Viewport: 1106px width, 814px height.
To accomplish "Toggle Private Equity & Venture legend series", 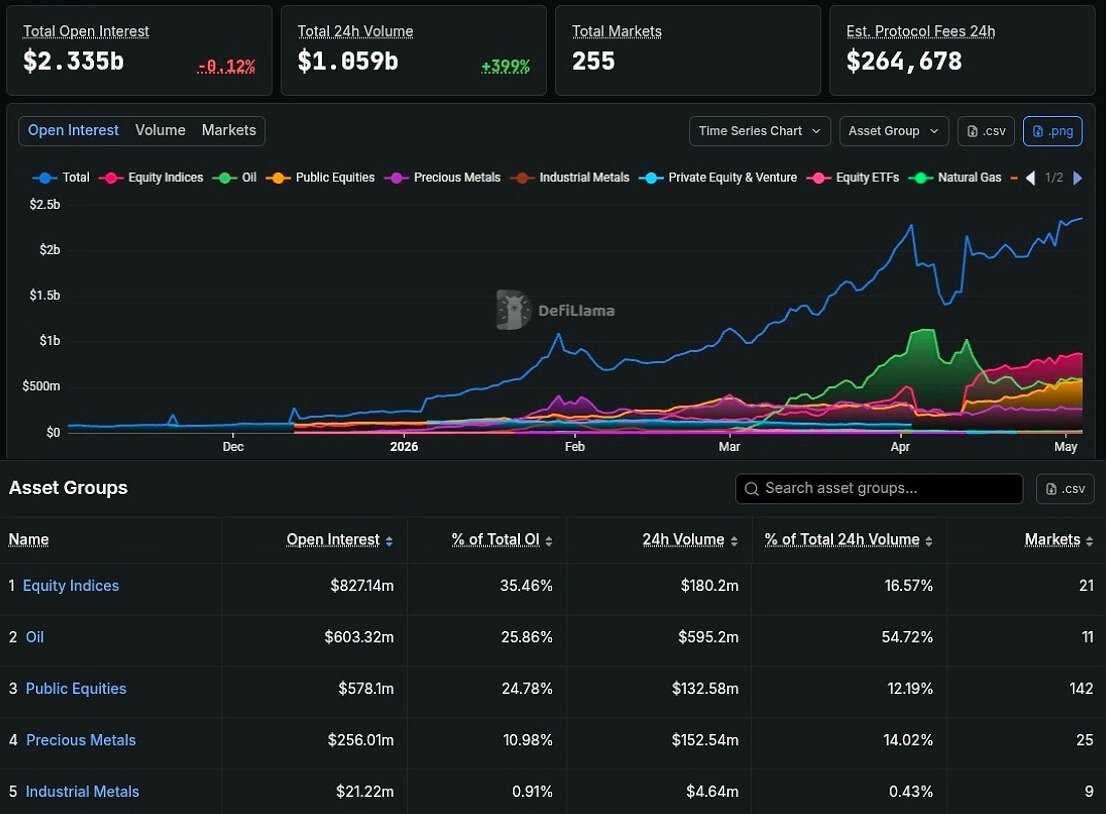I will [x=718, y=178].
